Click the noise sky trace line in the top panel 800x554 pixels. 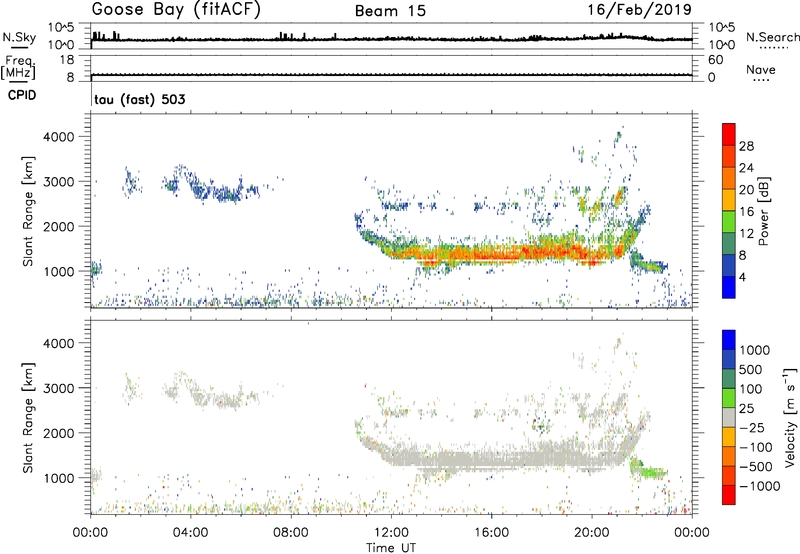coord(391,39)
